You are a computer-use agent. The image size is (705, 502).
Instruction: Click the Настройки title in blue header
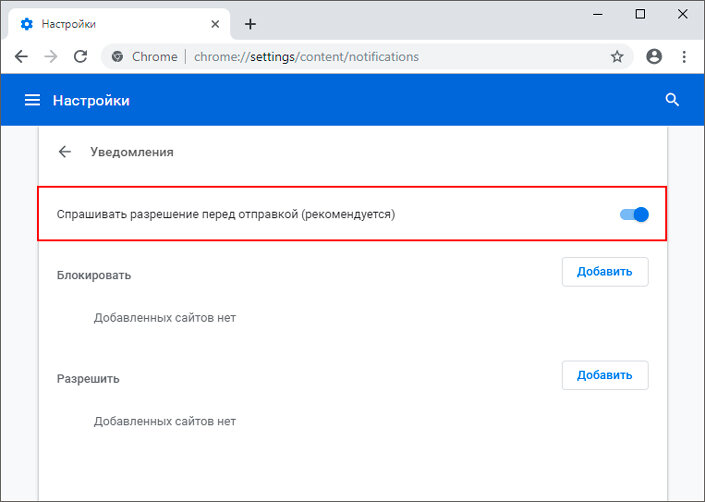click(x=91, y=100)
